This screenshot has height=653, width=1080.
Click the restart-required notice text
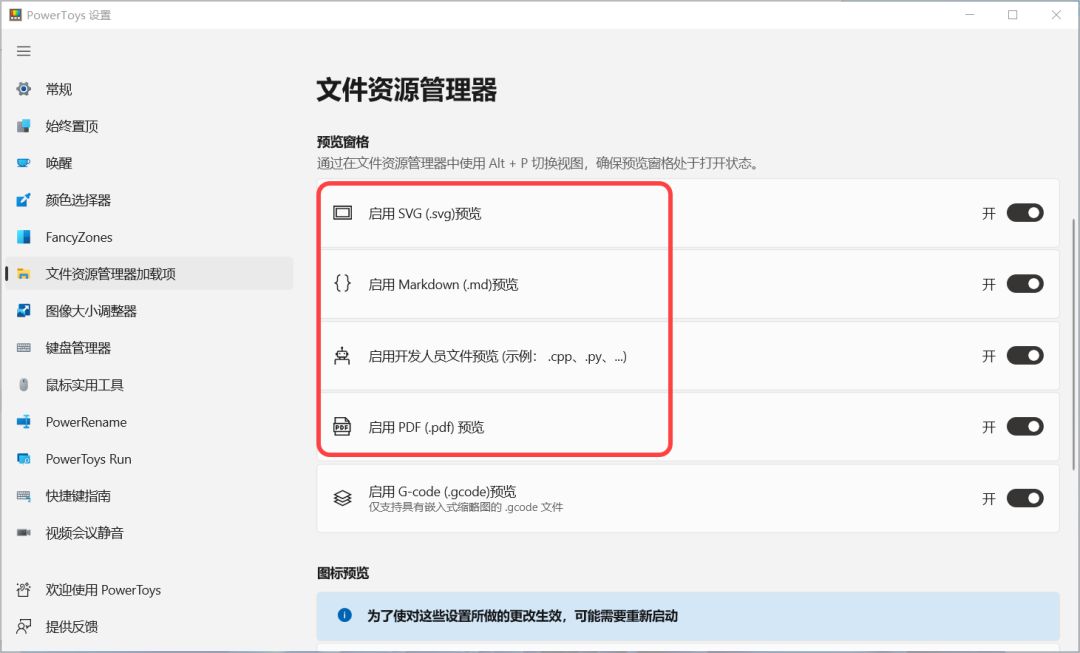[x=522, y=616]
